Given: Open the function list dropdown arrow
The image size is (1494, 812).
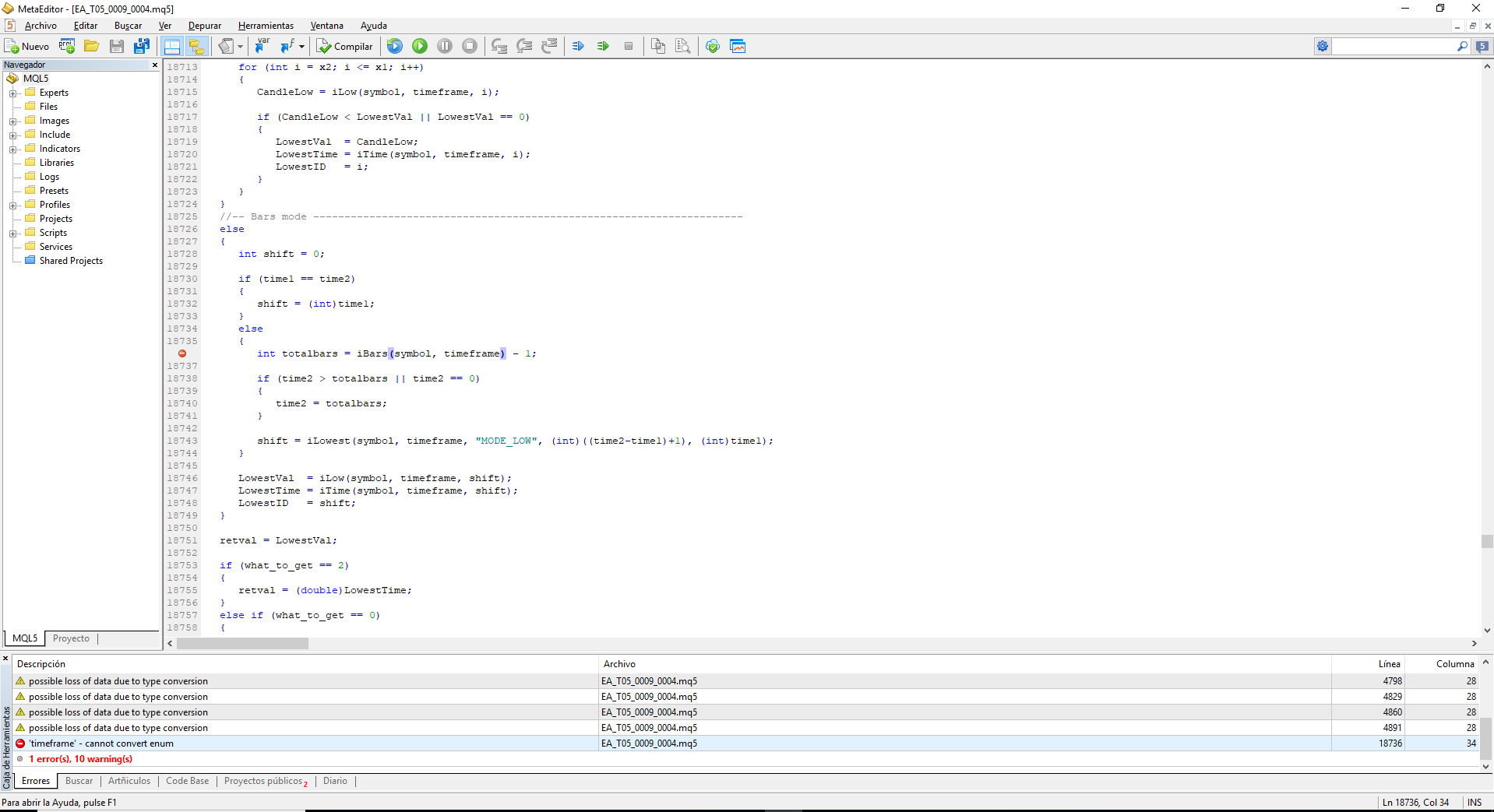Looking at the screenshot, I should [x=301, y=47].
